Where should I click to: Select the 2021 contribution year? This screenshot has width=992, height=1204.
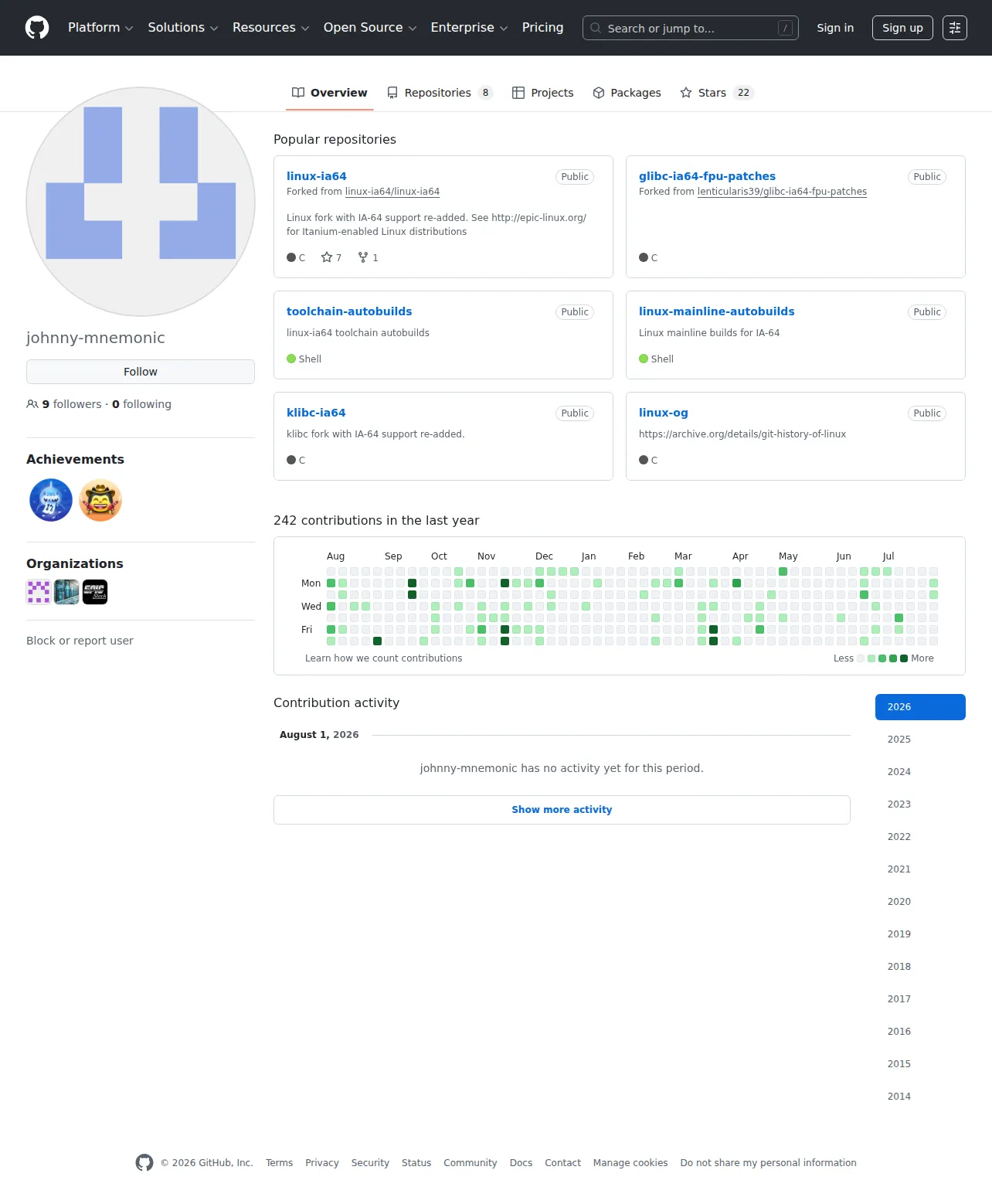click(920, 869)
